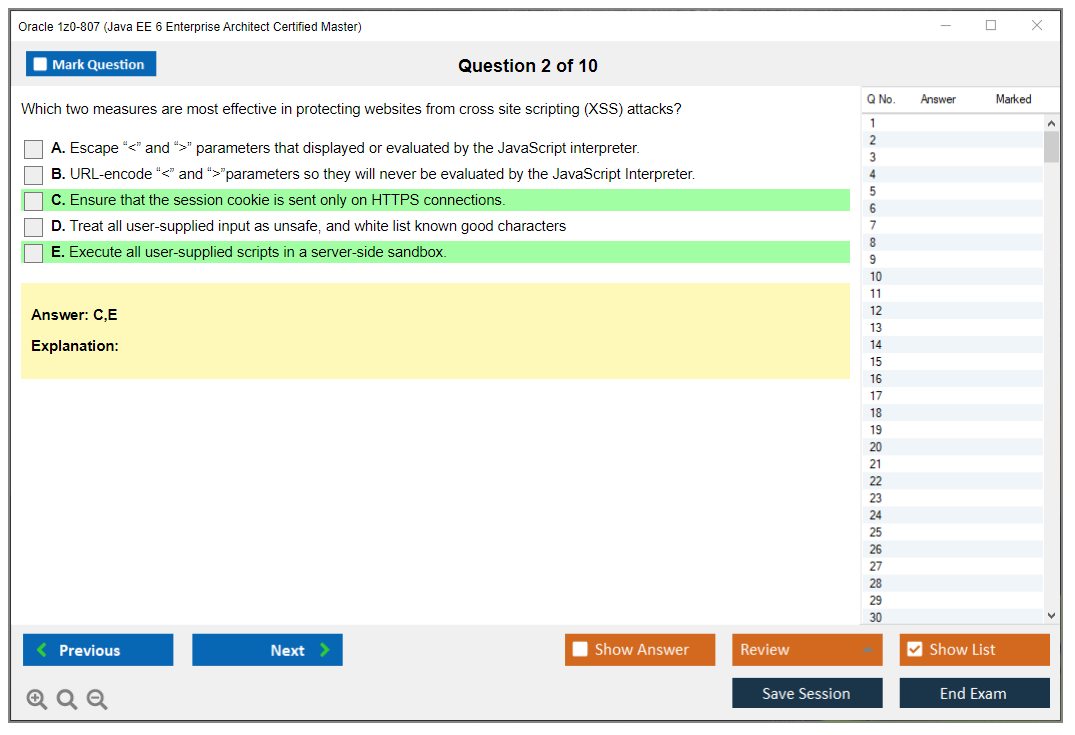Tick the Mark Question checkbox
Screen dimensions: 1075x735
click(x=41, y=65)
